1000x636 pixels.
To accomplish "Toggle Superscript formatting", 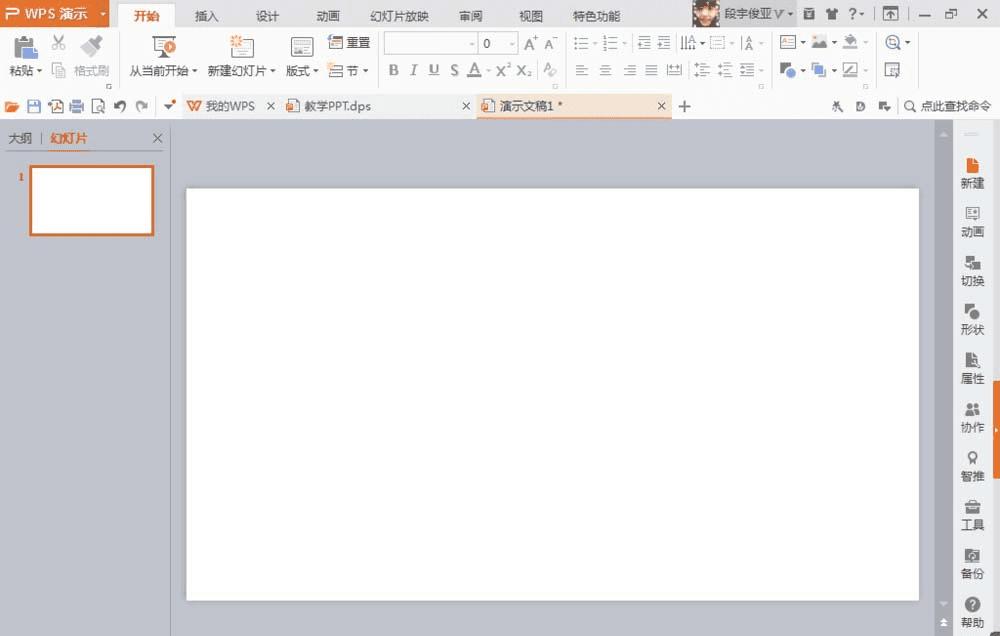I will click(503, 70).
